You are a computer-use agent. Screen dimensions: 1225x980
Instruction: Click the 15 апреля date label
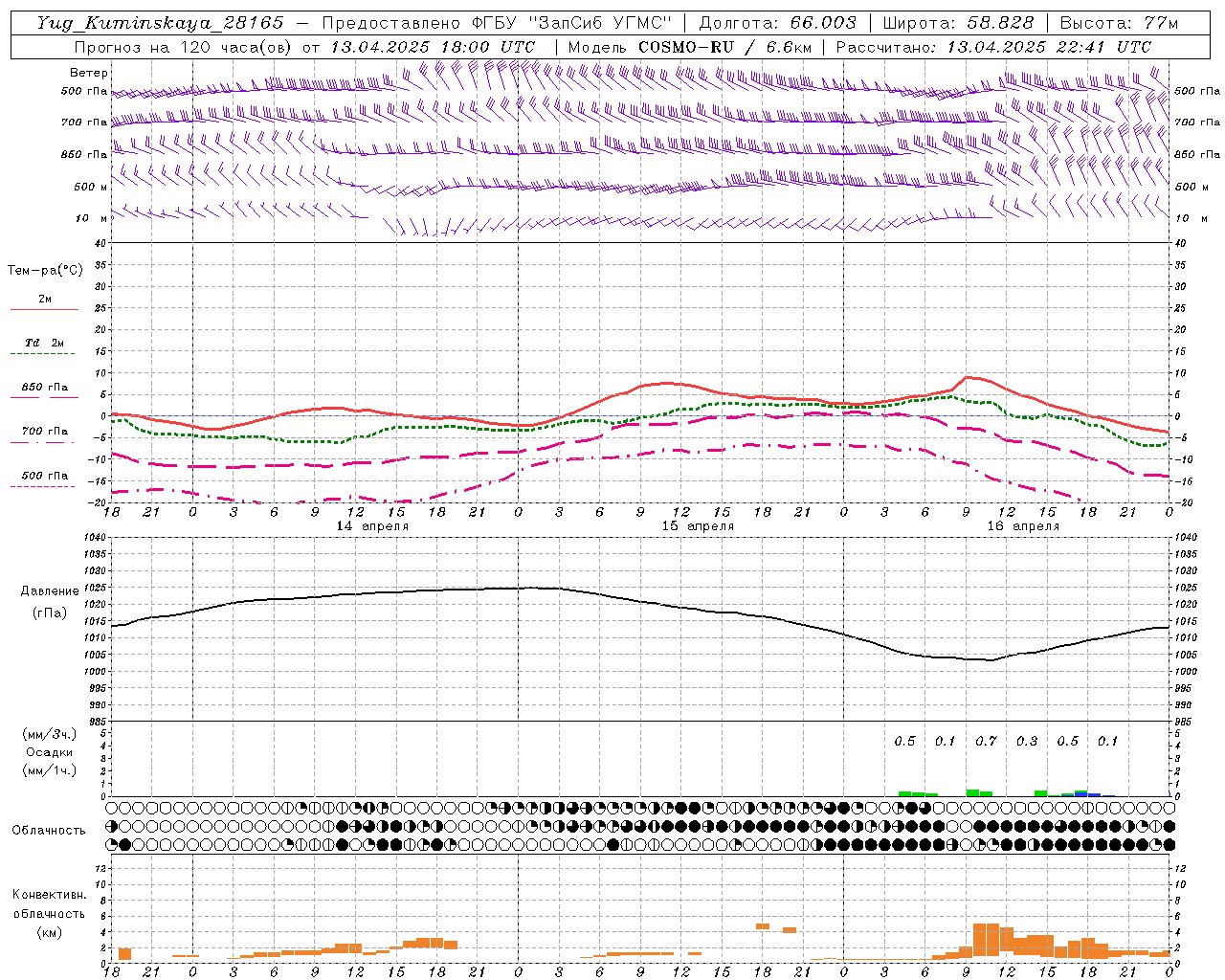(698, 526)
